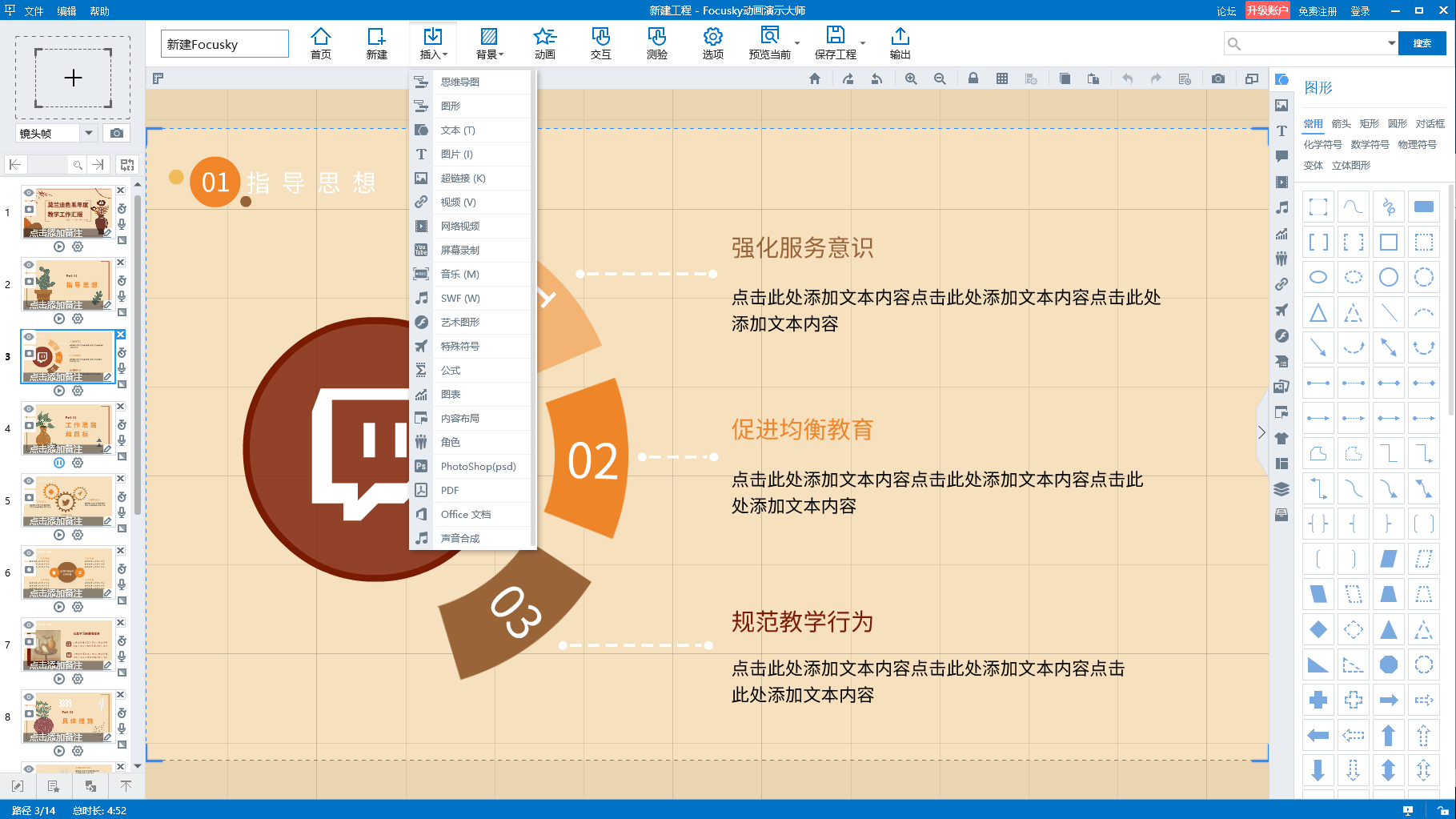Click the microphone icon beside slide 1
The height and width of the screenshot is (819, 1456).
coord(122,224)
